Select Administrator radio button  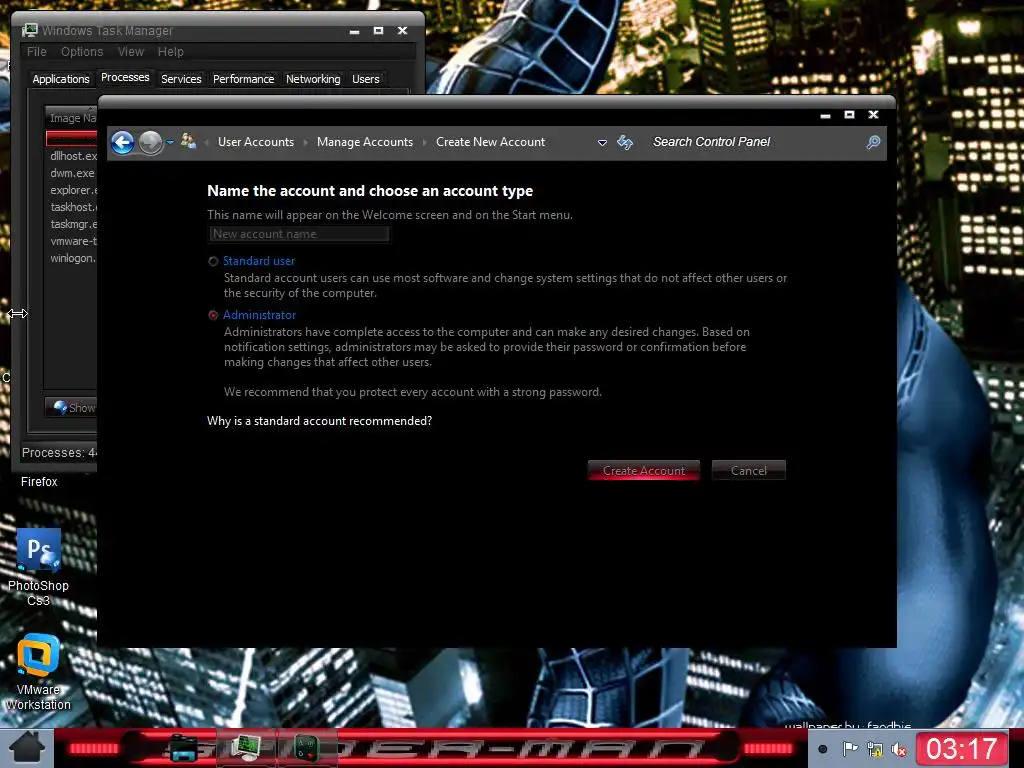[x=213, y=315]
